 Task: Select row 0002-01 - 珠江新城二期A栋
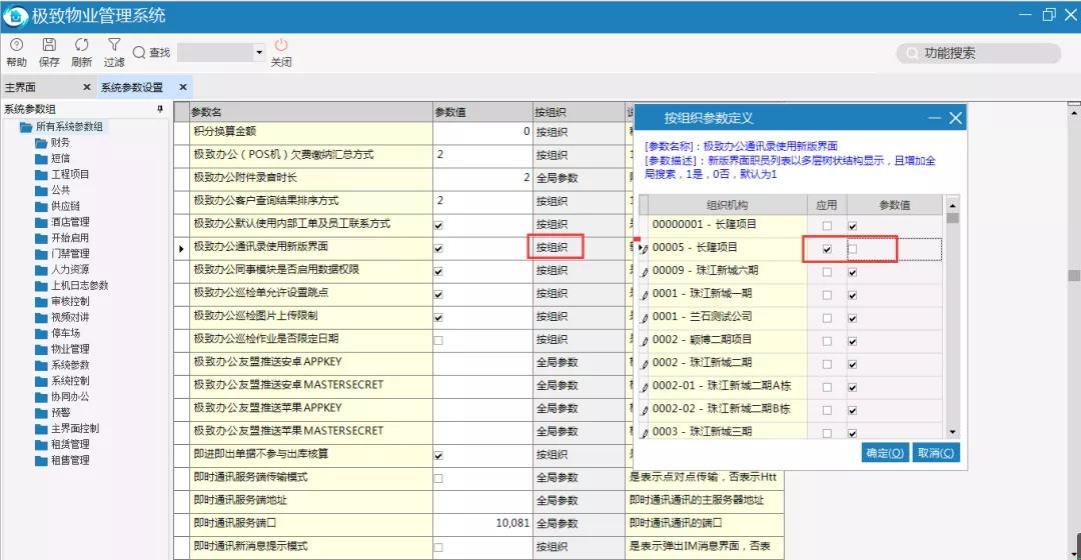728,388
